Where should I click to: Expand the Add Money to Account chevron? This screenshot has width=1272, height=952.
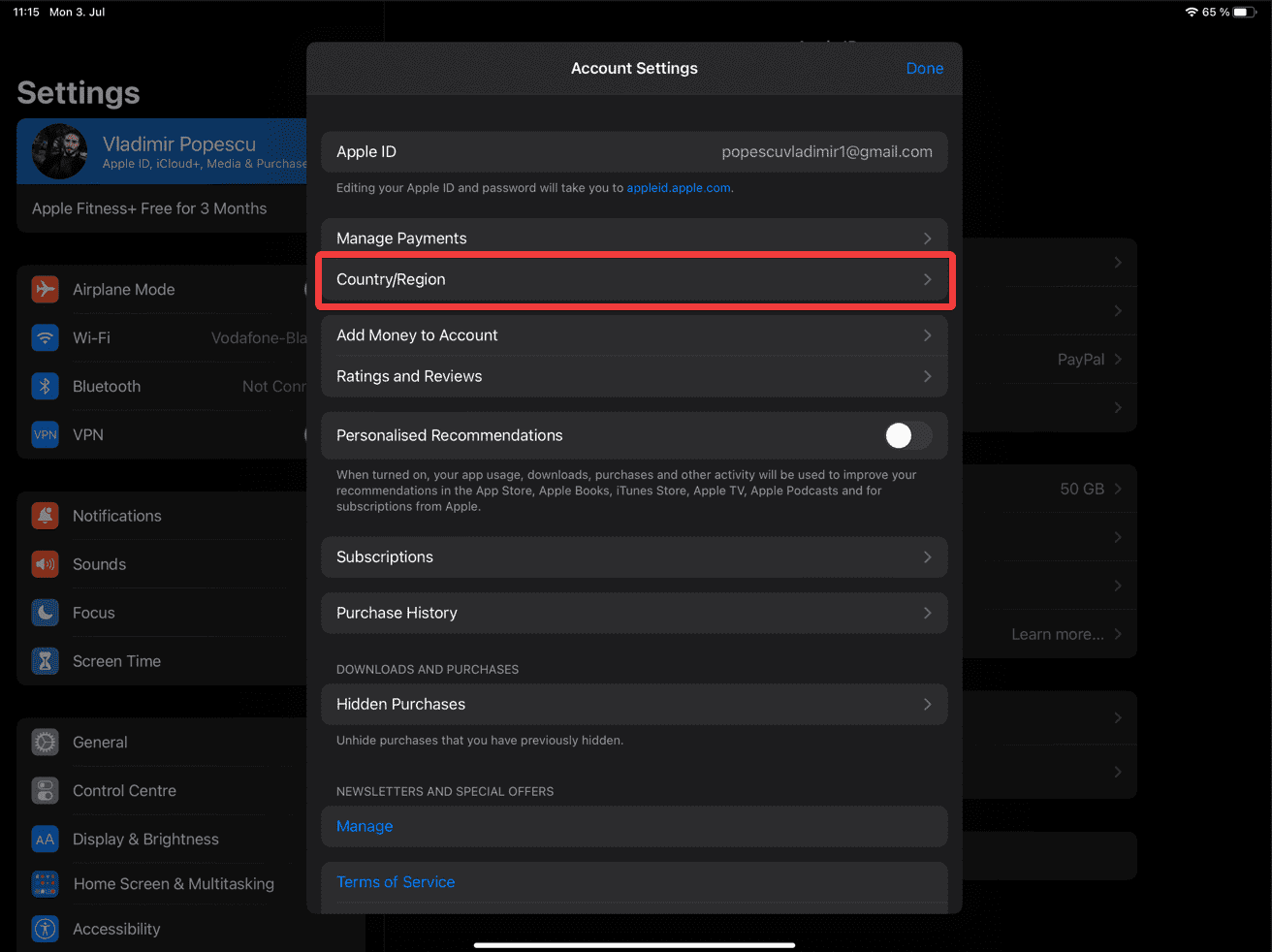(928, 335)
